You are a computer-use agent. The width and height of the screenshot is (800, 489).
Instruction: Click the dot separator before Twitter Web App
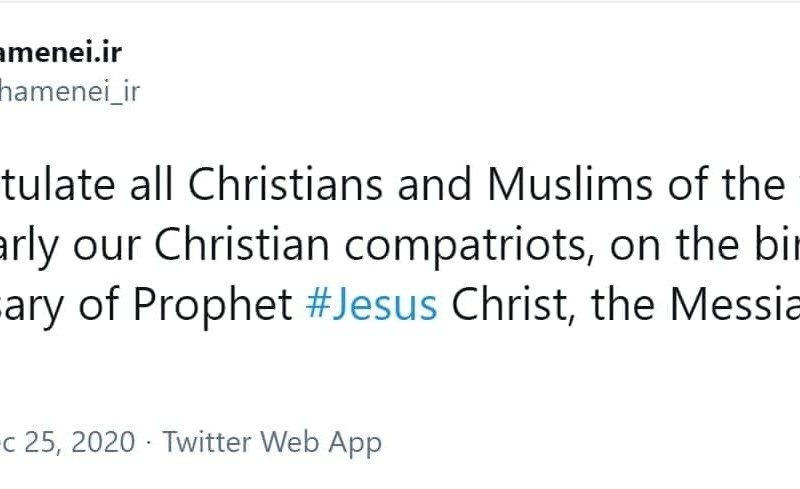click(148, 441)
